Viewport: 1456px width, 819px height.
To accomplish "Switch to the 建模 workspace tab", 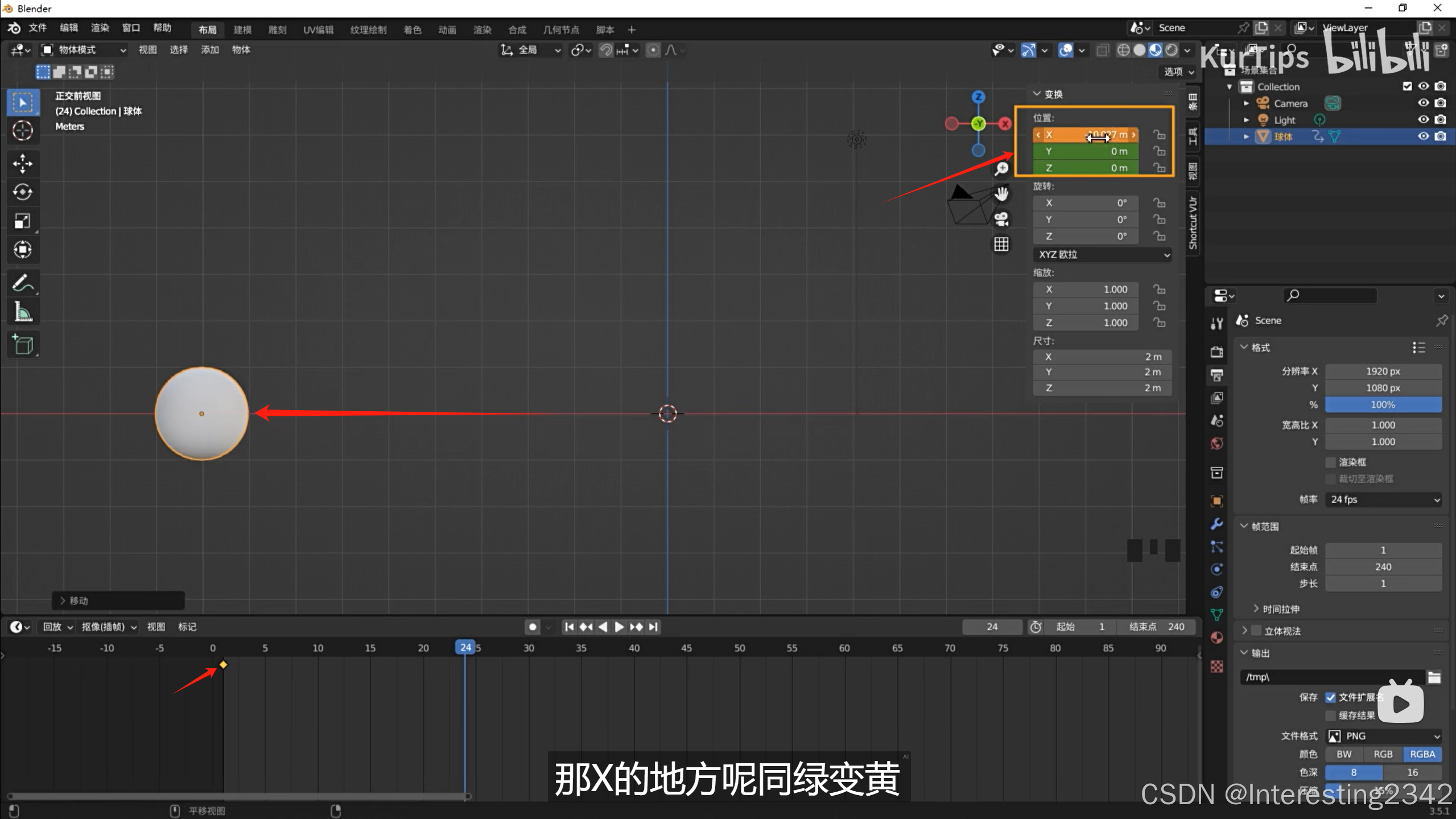I will [242, 30].
